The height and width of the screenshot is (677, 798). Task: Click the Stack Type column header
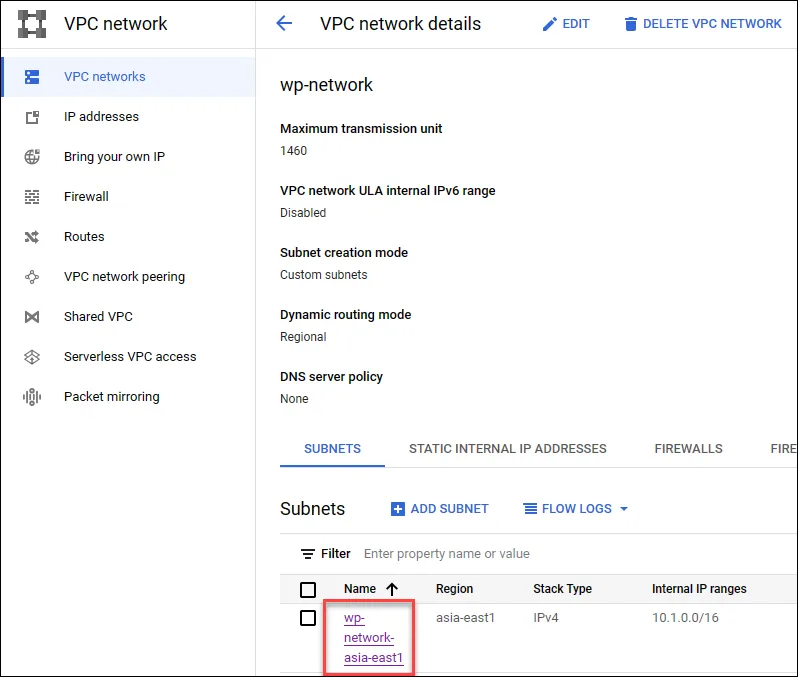click(x=562, y=589)
